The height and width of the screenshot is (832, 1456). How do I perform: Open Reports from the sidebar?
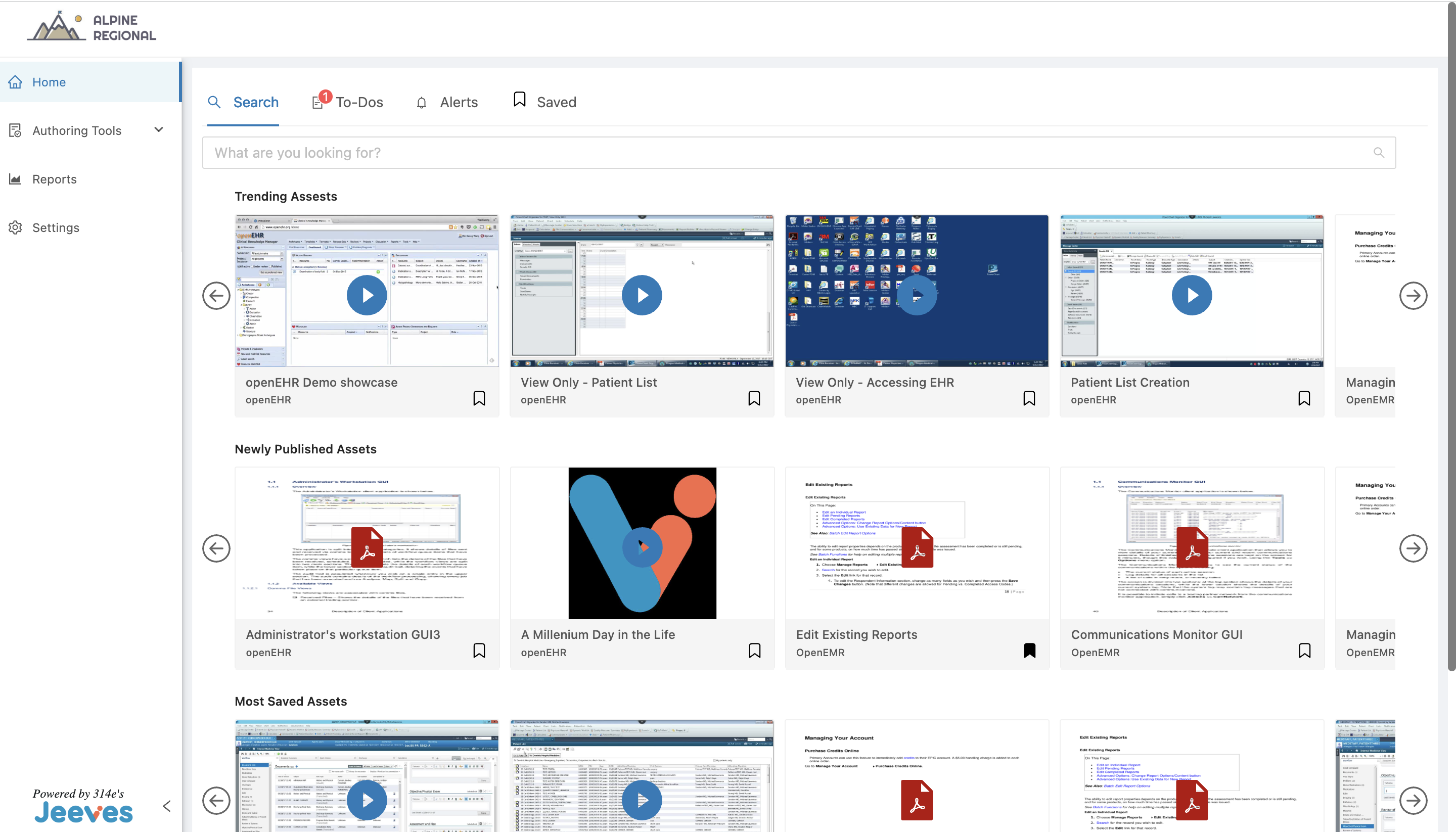point(54,179)
